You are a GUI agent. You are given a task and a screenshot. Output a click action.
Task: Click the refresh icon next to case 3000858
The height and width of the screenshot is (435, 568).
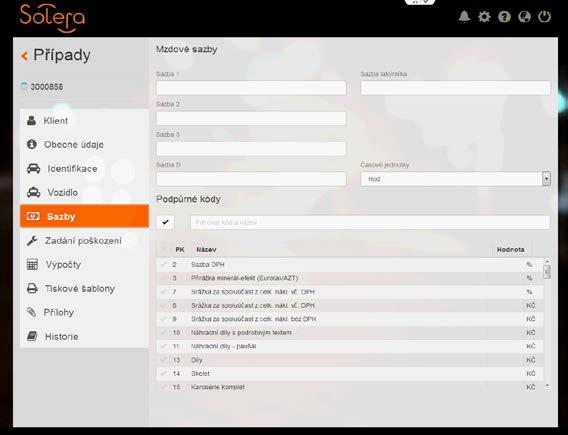(x=24, y=86)
